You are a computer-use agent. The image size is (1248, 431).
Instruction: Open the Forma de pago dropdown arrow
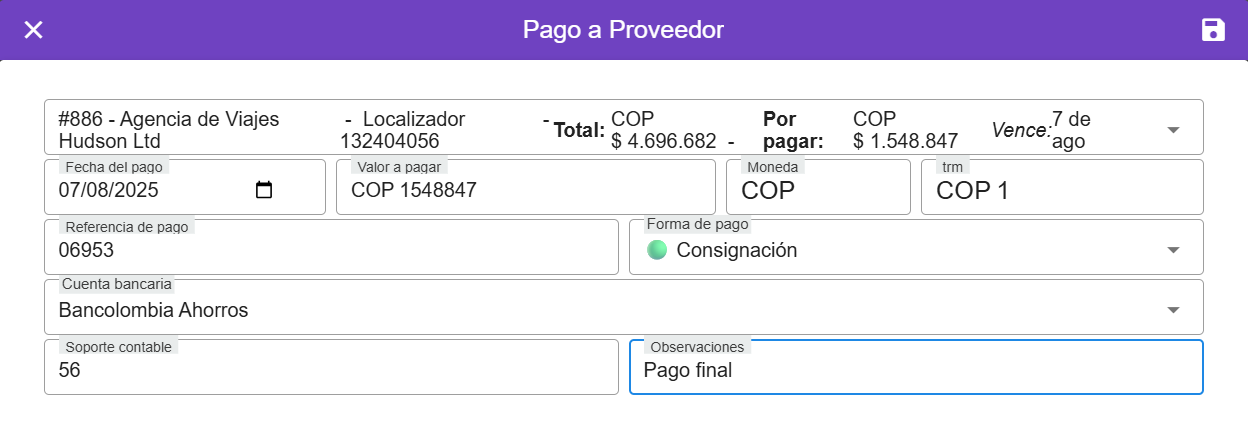(1173, 250)
